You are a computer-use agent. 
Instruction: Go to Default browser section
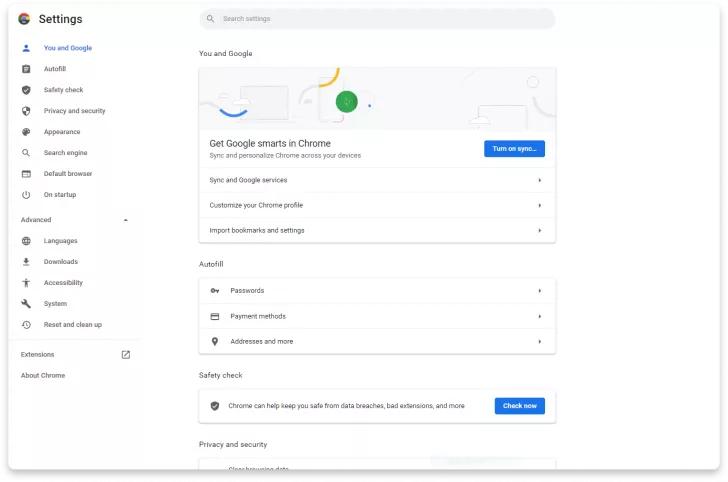[x=68, y=174]
